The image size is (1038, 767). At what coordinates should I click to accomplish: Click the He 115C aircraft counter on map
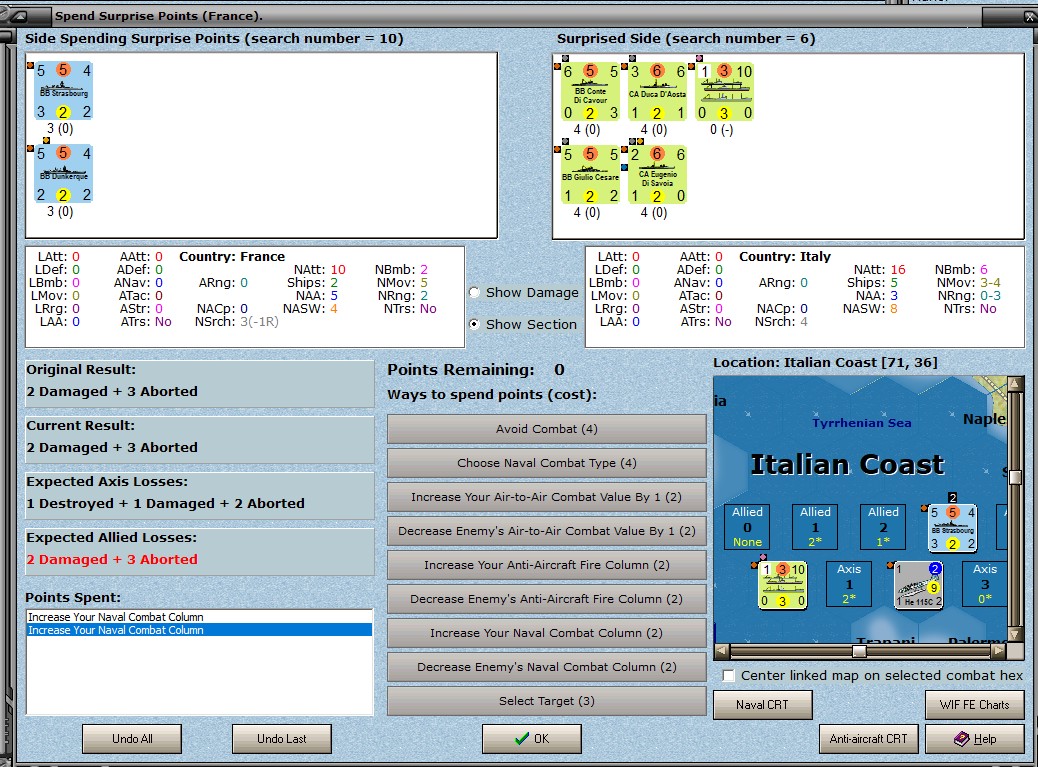(x=918, y=585)
